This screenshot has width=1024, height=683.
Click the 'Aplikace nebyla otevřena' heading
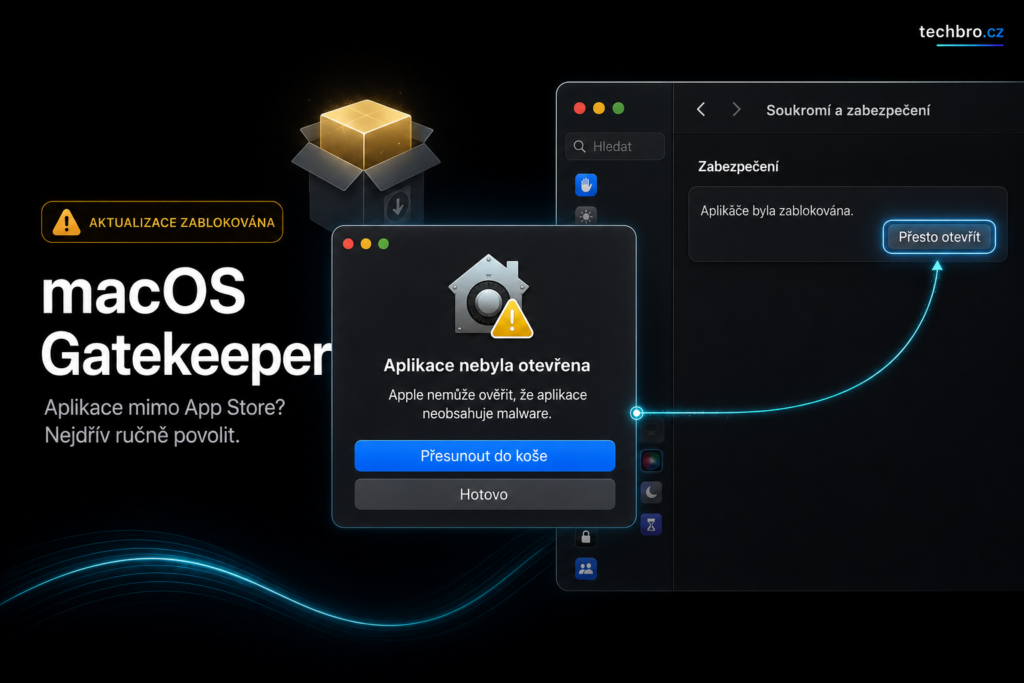tap(487, 365)
